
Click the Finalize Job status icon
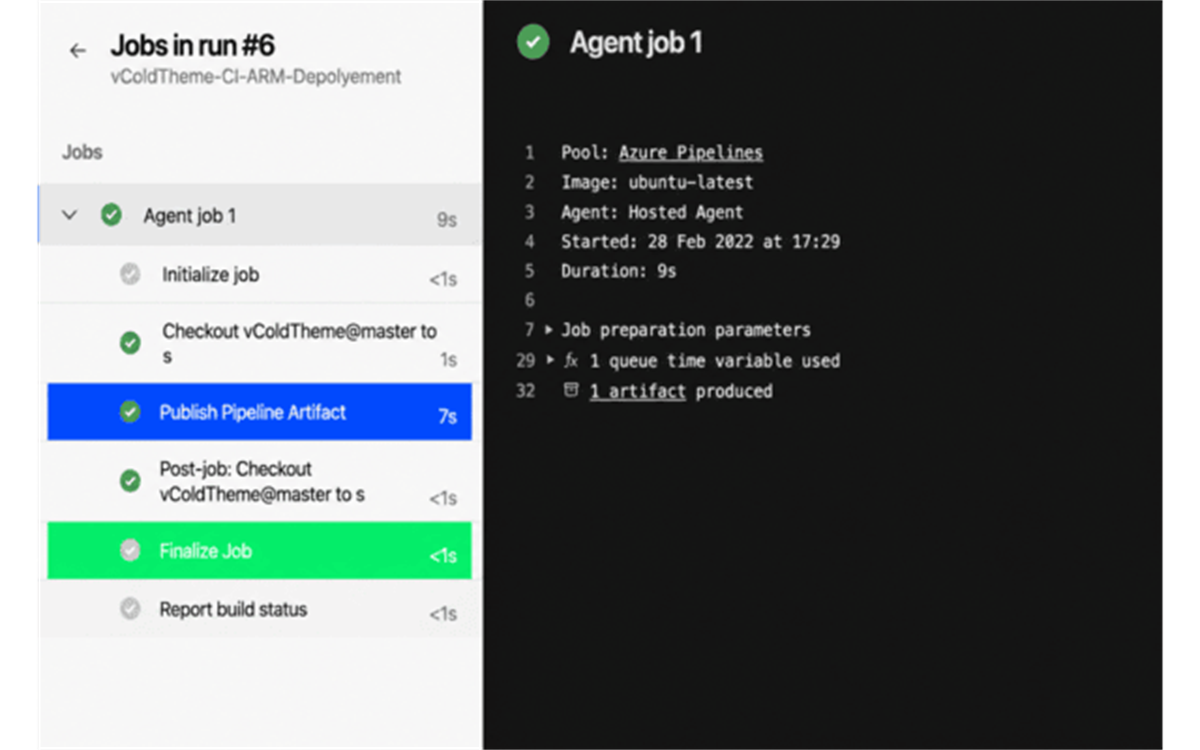coord(130,550)
